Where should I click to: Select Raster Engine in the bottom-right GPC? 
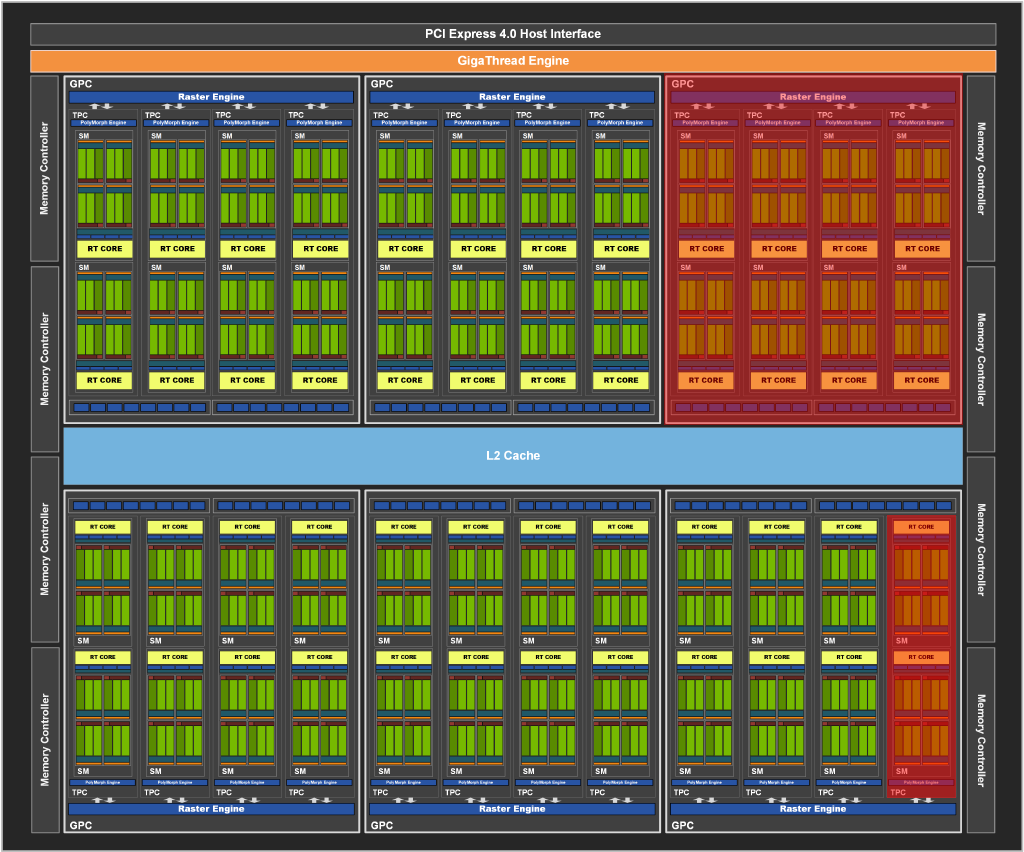tap(812, 809)
